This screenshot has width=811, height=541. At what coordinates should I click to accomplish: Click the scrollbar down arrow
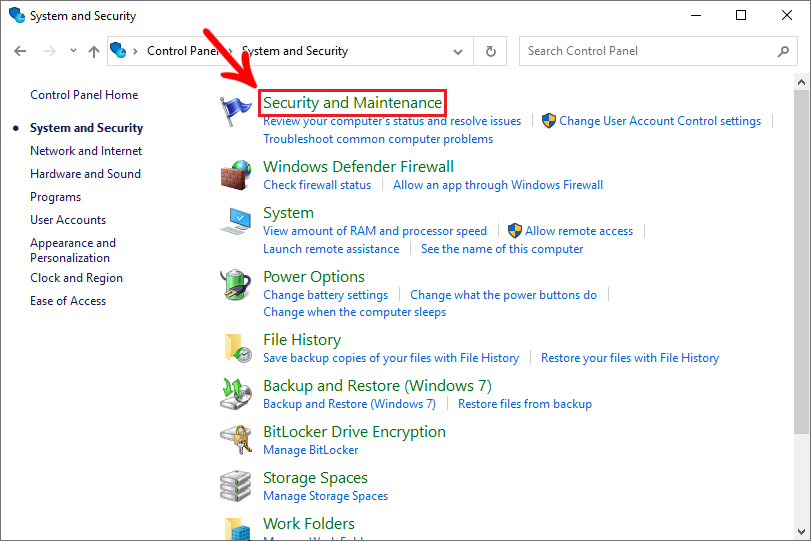(802, 532)
